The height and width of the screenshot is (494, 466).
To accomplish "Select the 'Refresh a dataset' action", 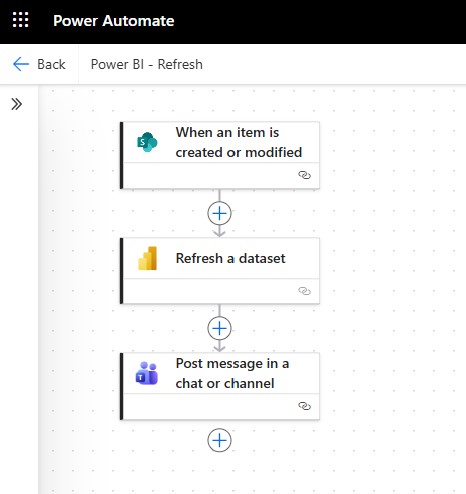I will (x=220, y=271).
